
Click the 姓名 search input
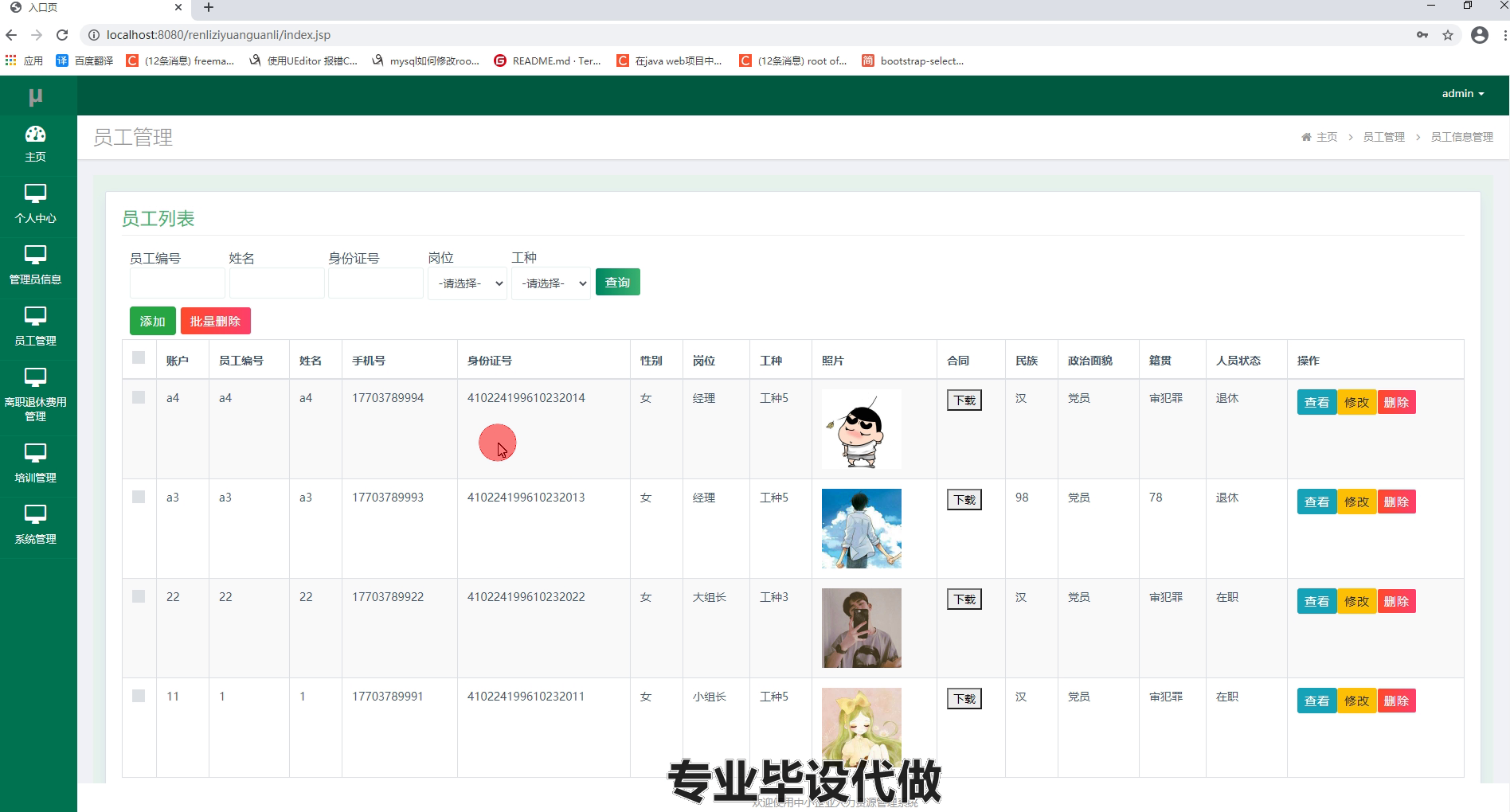click(x=277, y=283)
